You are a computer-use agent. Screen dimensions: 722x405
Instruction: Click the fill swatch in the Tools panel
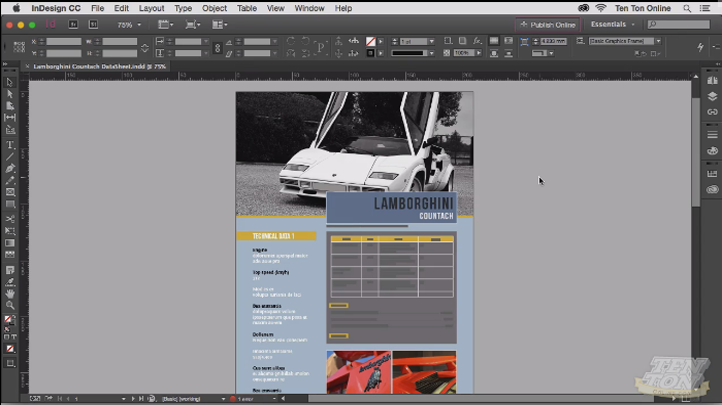click(x=8, y=318)
